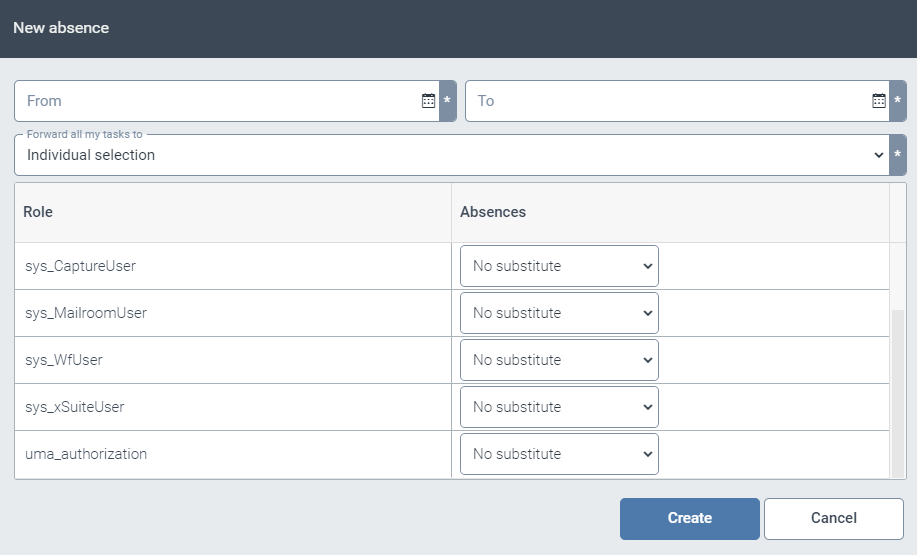Viewport: 917px width, 555px height.
Task: Open substitute dropdown for sys_CaptureUser
Action: tap(559, 266)
